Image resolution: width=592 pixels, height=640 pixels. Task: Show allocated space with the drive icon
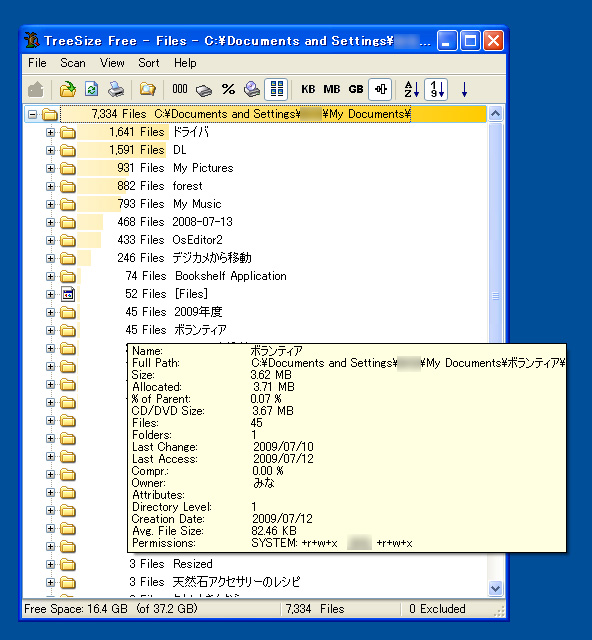click(204, 90)
